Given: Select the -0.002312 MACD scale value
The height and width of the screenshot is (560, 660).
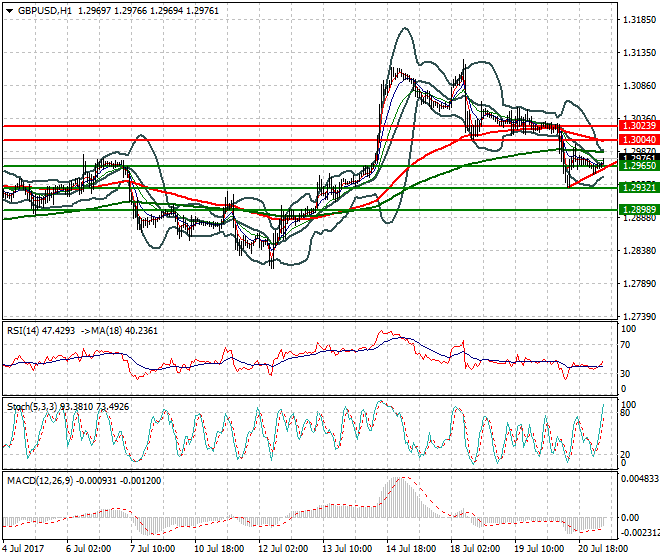Looking at the screenshot, I should [640, 533].
